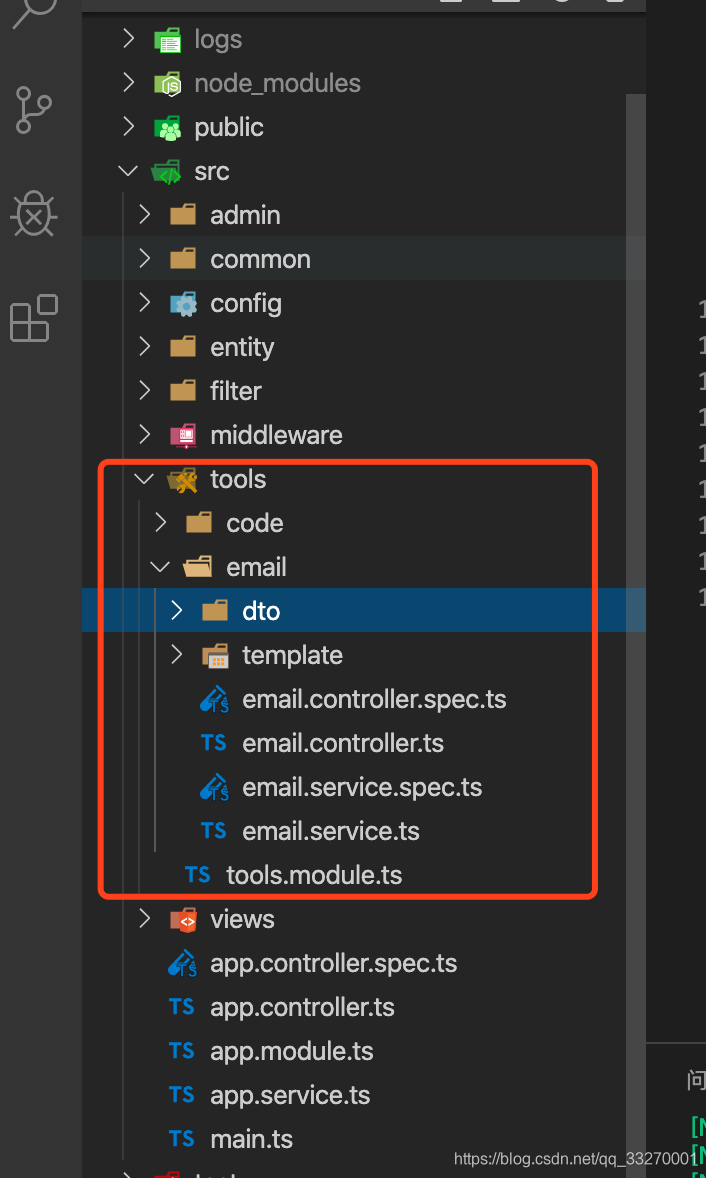Open app.module.ts file

291,1051
